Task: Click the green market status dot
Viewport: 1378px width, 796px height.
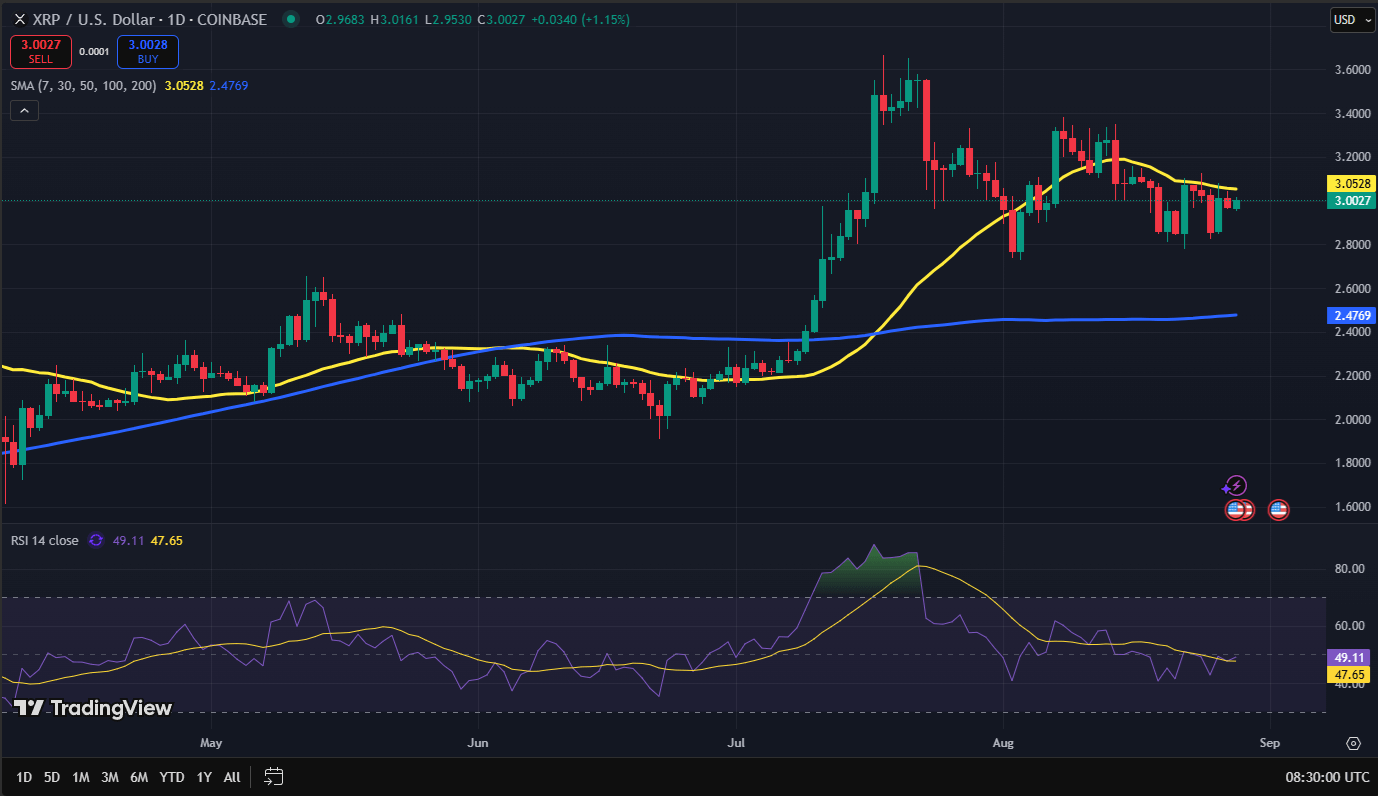Action: tap(291, 19)
